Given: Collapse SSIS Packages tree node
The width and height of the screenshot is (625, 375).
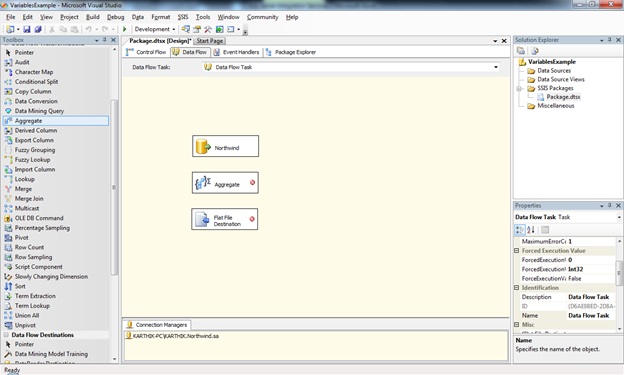Looking at the screenshot, I should 519,88.
